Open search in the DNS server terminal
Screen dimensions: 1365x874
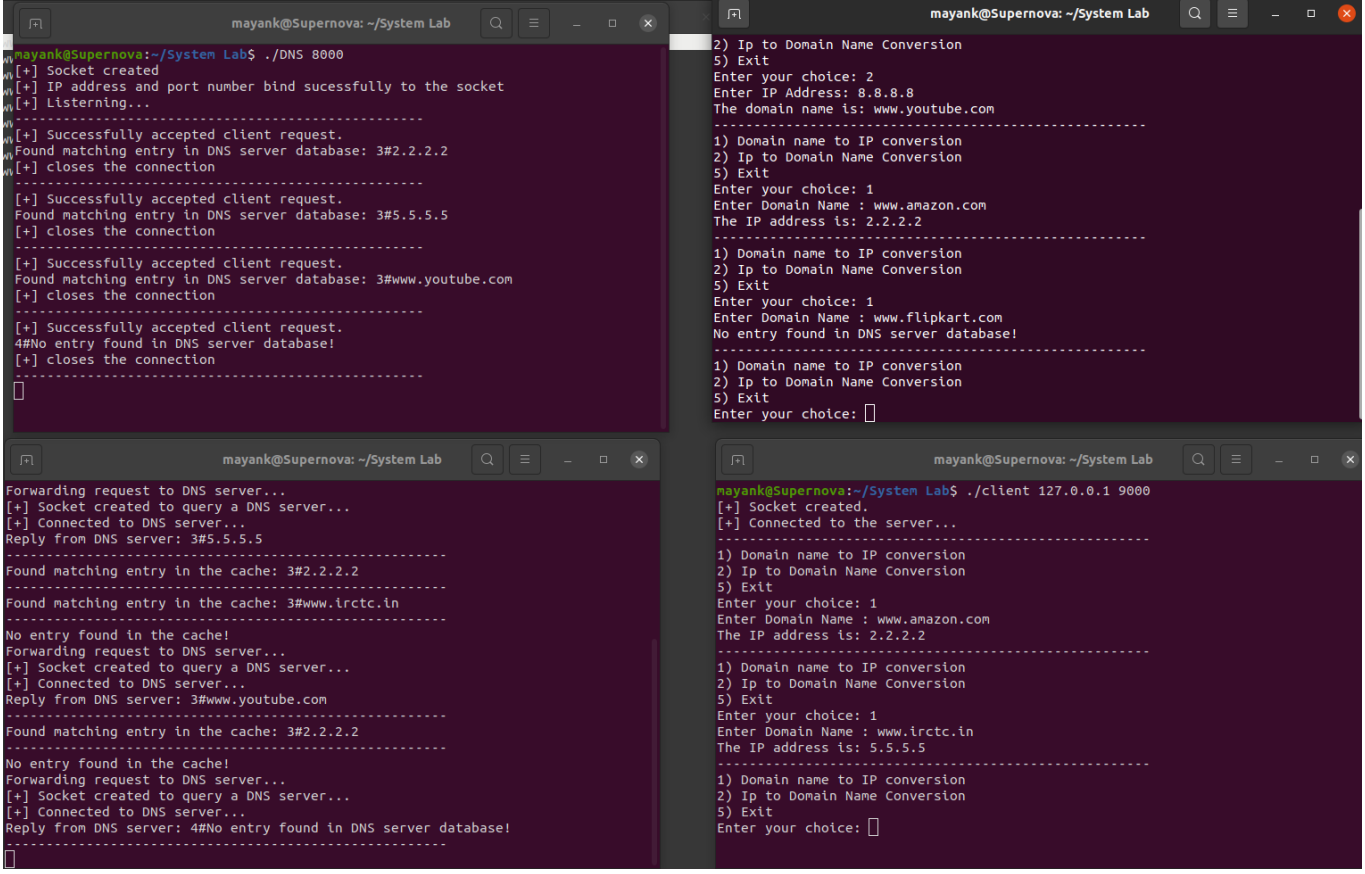[496, 22]
